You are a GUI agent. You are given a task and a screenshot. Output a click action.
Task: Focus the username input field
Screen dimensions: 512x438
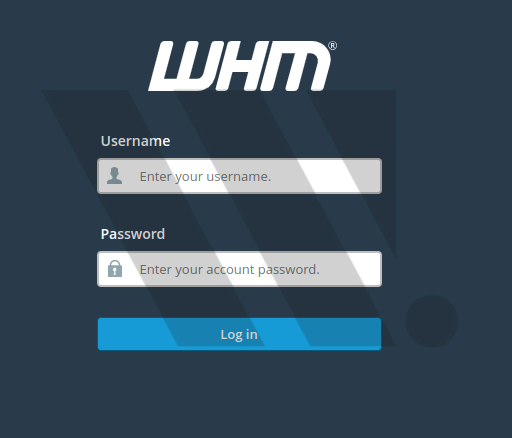coord(239,176)
